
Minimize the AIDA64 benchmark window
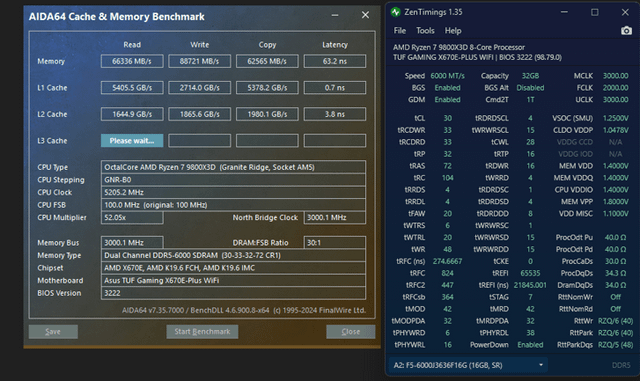click(335, 15)
